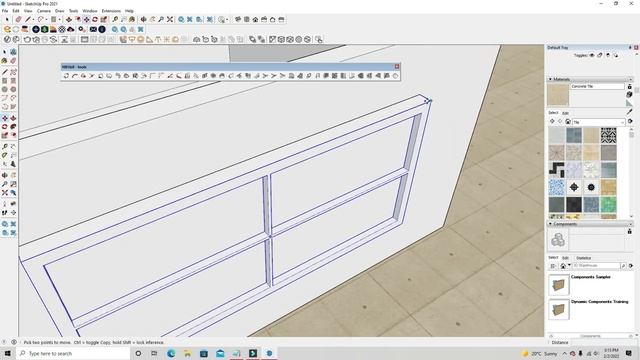Select the Rotate tool in left toolbar
This screenshot has height=360, width=640.
pos(5,127)
